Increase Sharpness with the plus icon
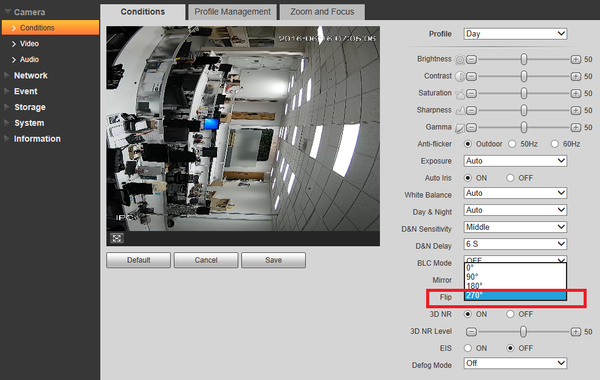 pyautogui.click(x=576, y=110)
